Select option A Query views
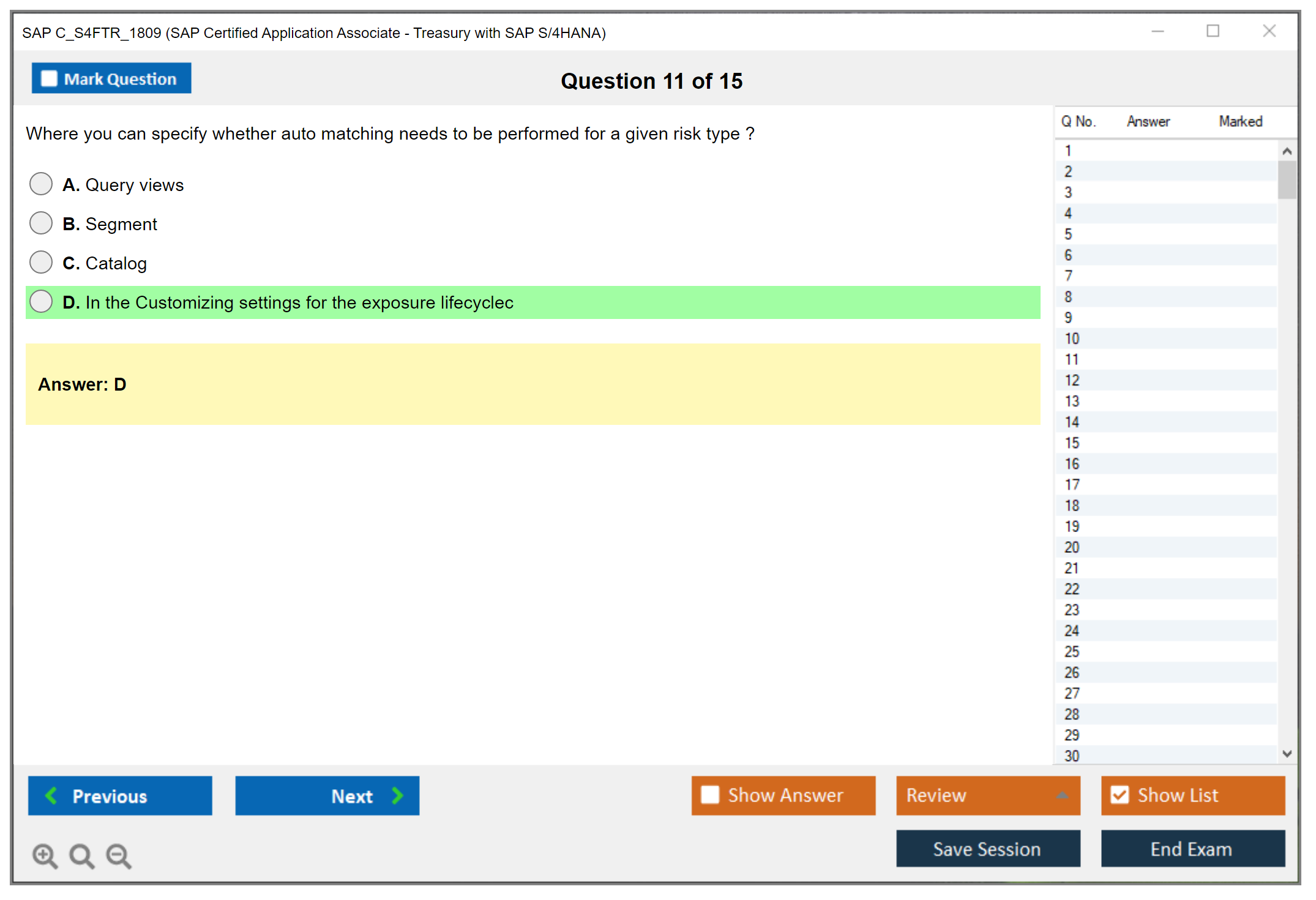 tap(41, 184)
